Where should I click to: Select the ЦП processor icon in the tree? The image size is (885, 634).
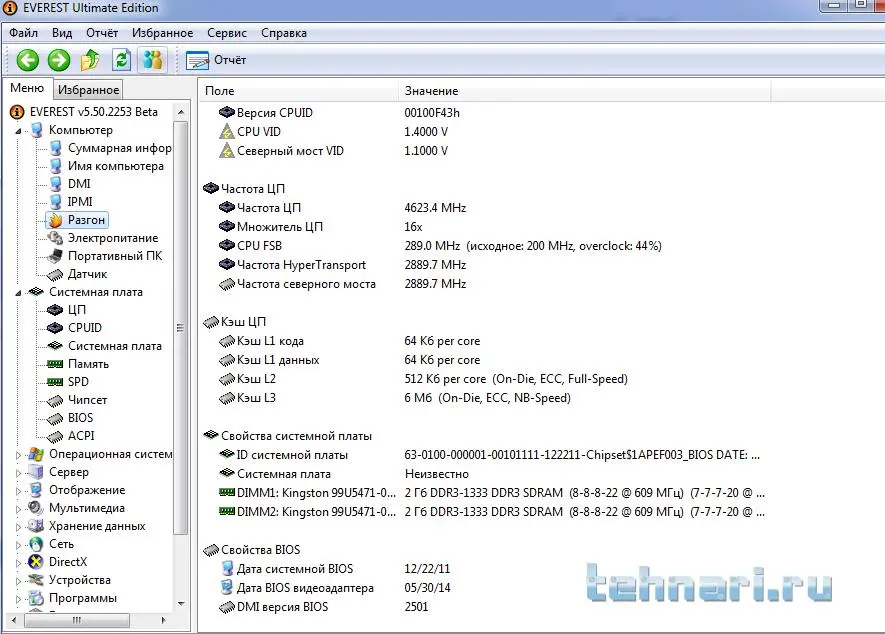(55, 310)
